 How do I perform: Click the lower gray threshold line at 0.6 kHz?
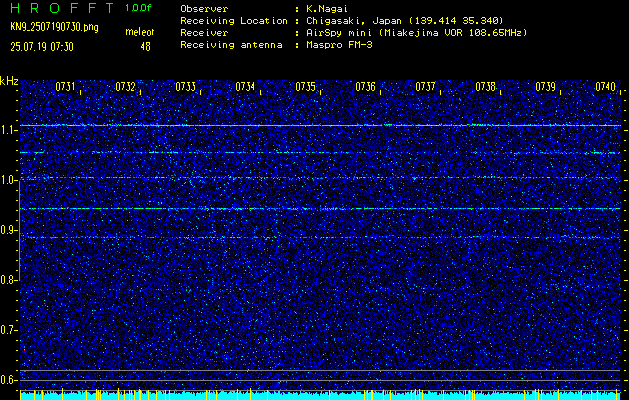[320, 380]
